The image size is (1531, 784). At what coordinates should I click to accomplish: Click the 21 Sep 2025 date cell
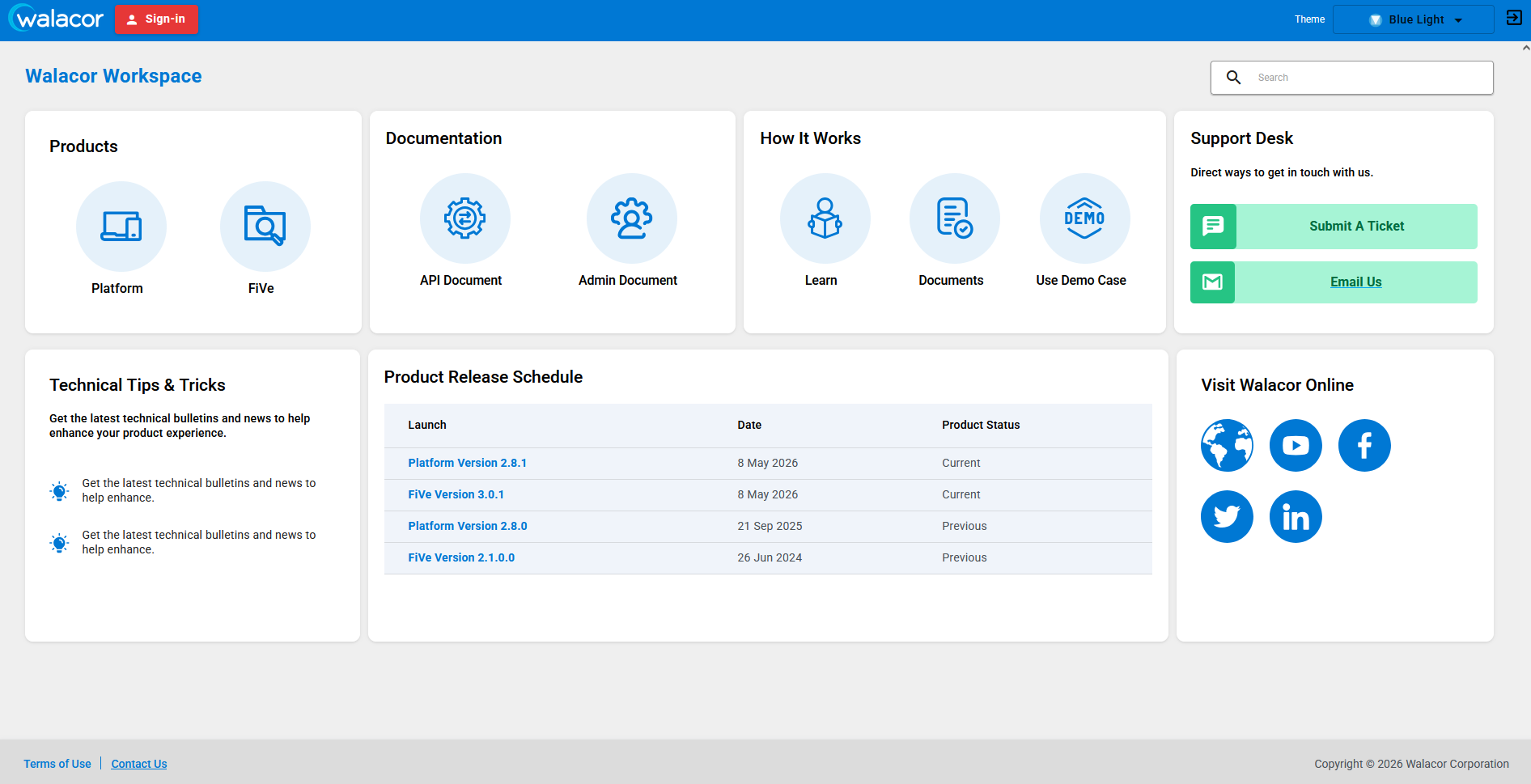tap(770, 527)
